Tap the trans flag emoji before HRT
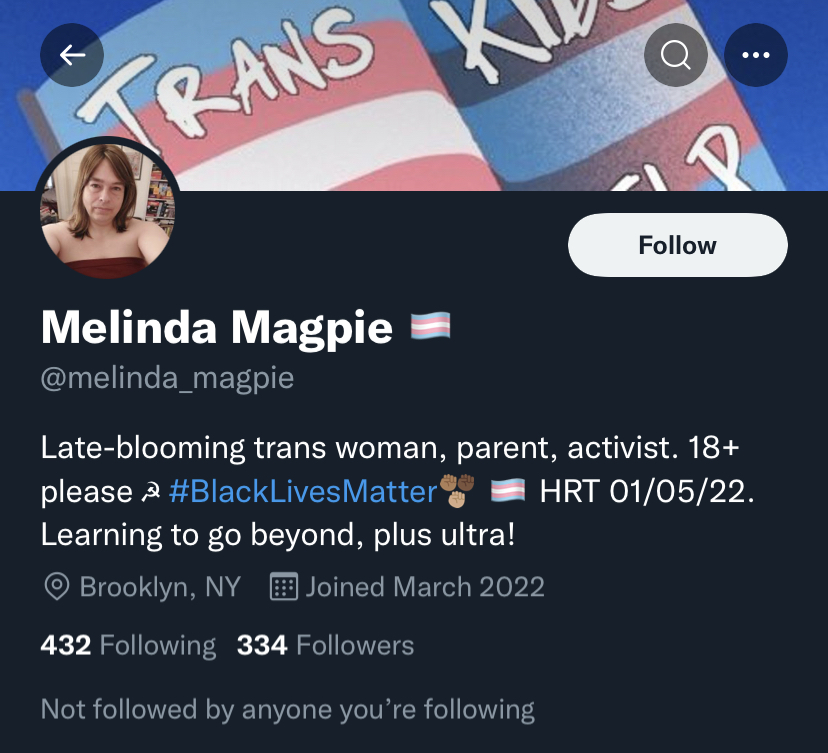Screen dimensions: 828x753 508,492
